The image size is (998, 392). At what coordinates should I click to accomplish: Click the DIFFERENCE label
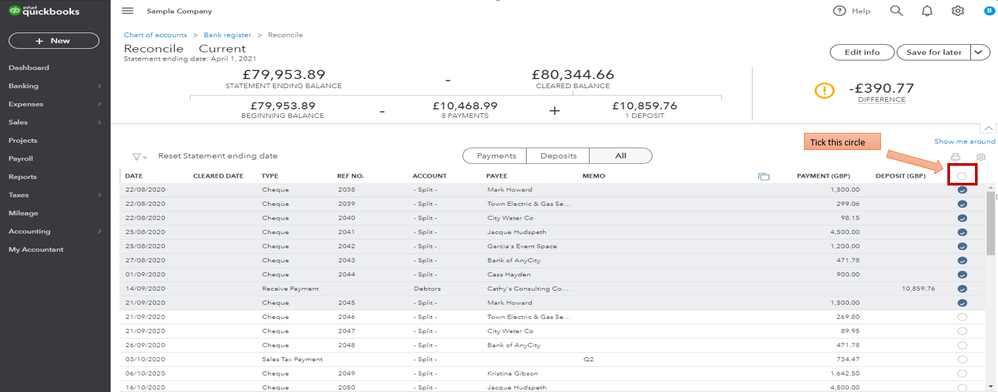coord(882,100)
